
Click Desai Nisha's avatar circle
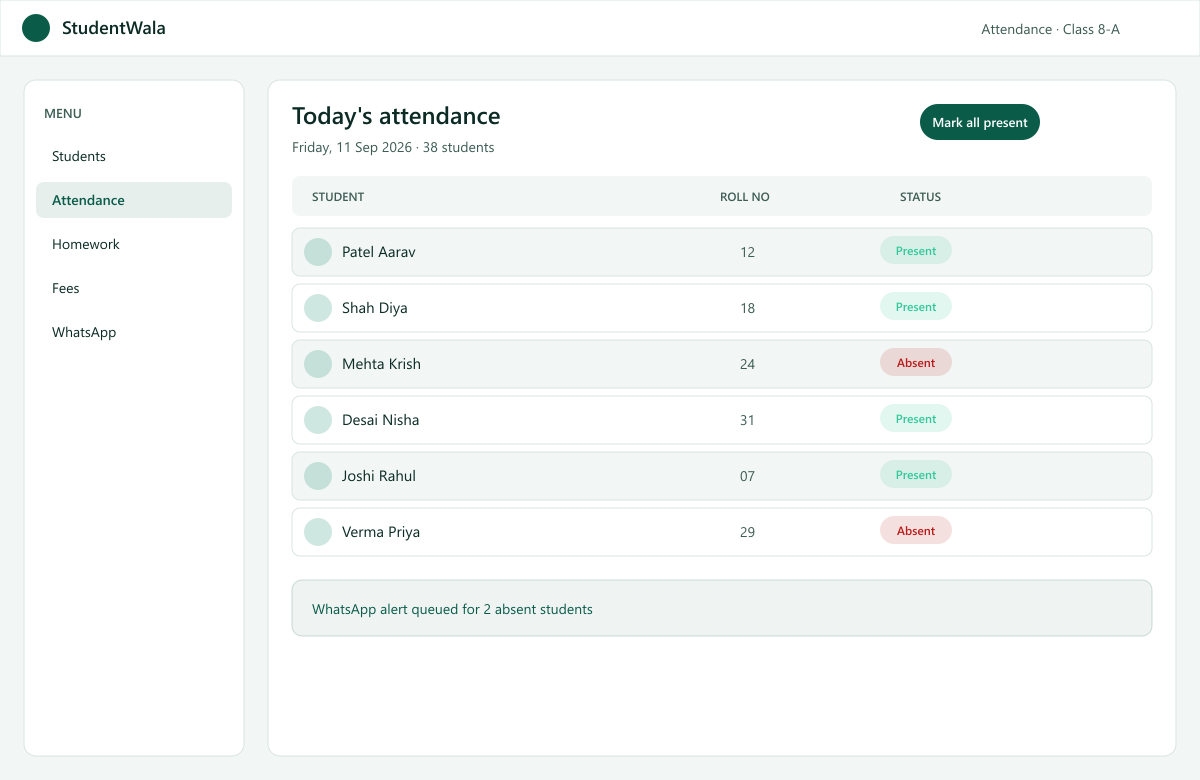pyautogui.click(x=318, y=420)
